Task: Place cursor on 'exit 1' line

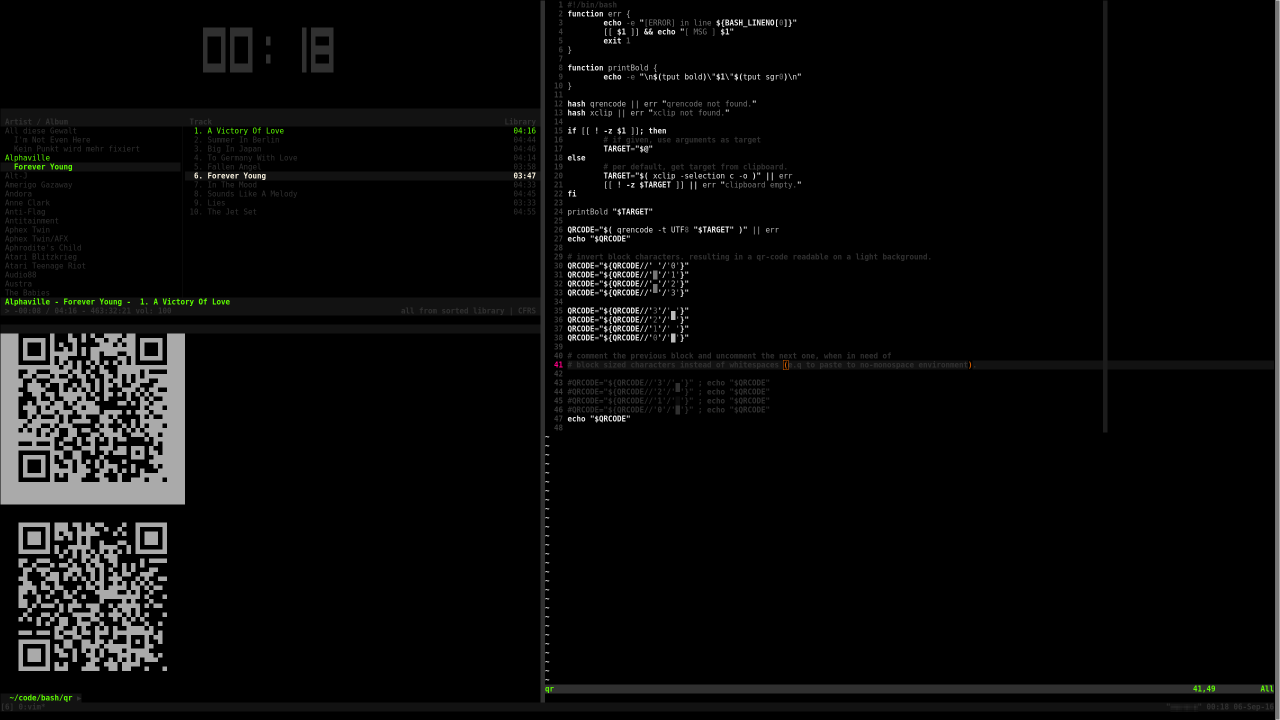Action: [617, 41]
